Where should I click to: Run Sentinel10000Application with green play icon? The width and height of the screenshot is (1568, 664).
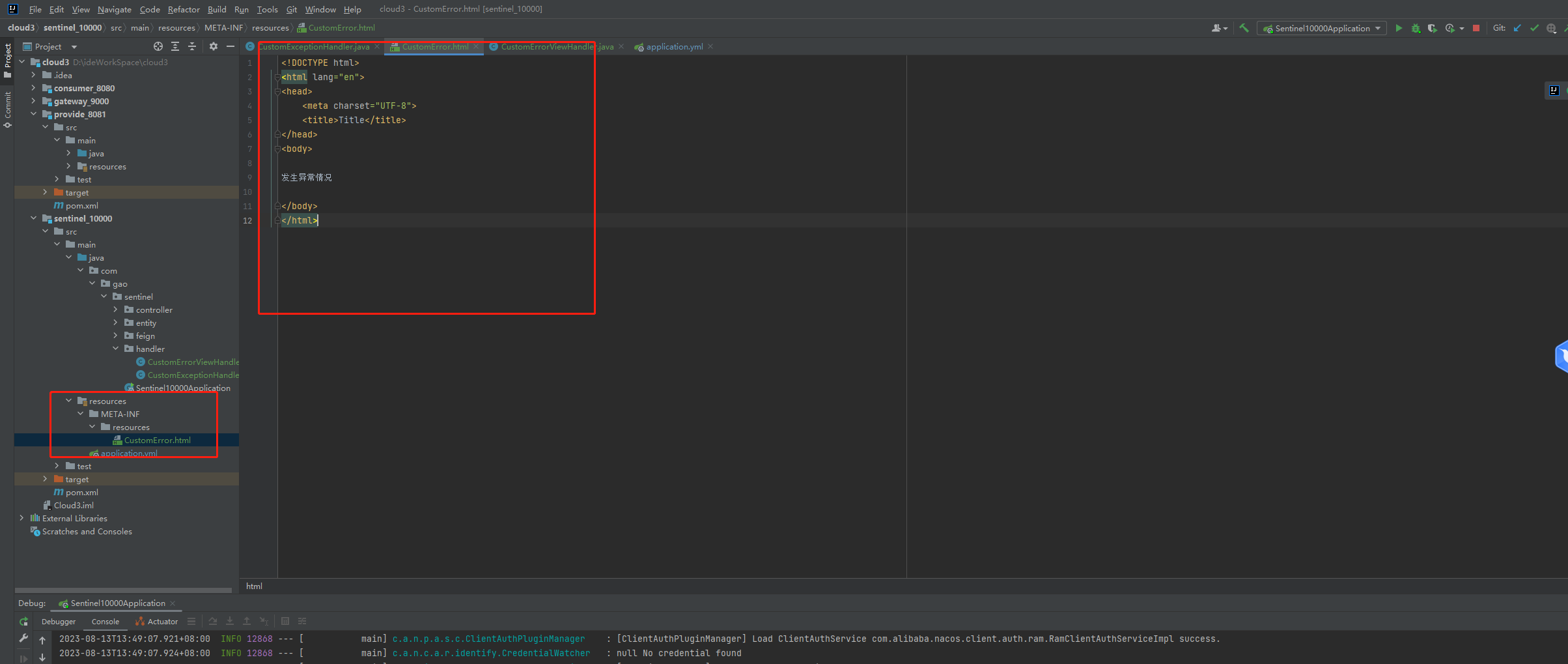1398,28
